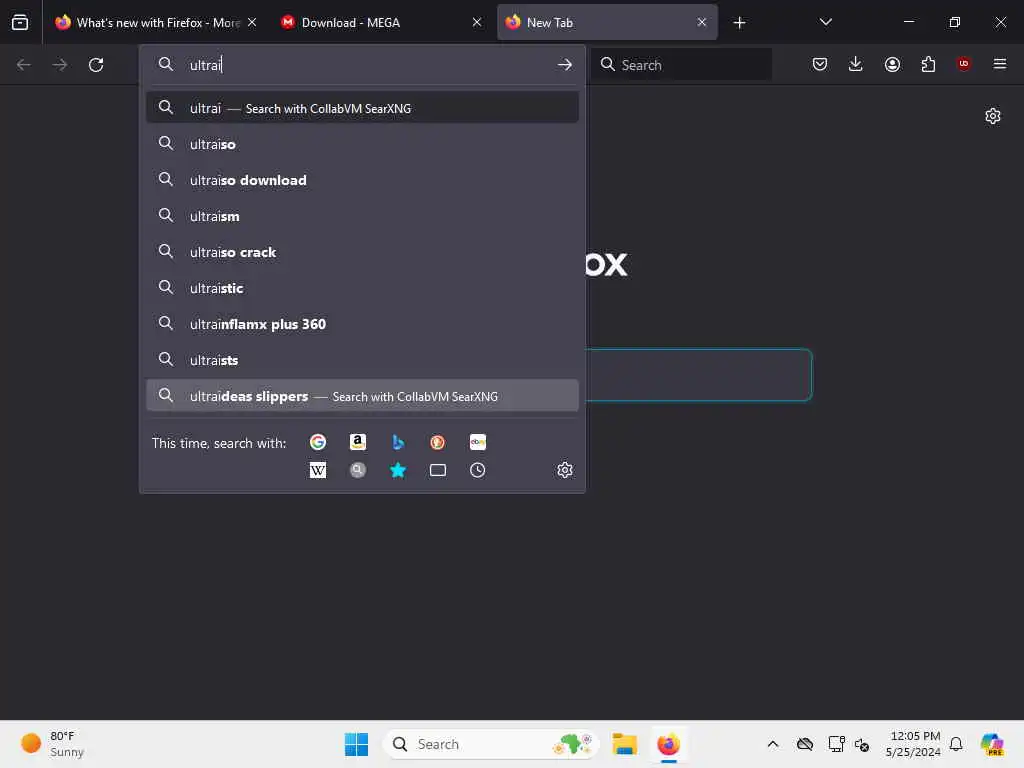Choose the ultraiso download suggestion

click(362, 180)
